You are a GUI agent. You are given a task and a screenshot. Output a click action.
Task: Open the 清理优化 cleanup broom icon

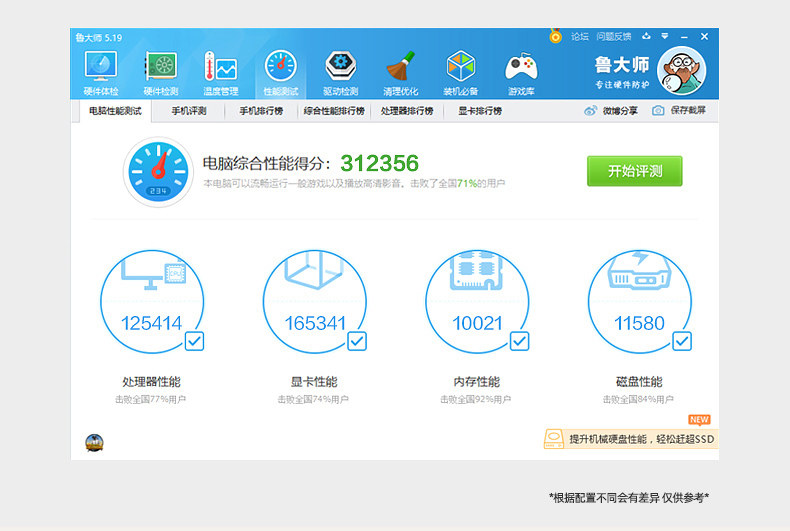click(401, 73)
